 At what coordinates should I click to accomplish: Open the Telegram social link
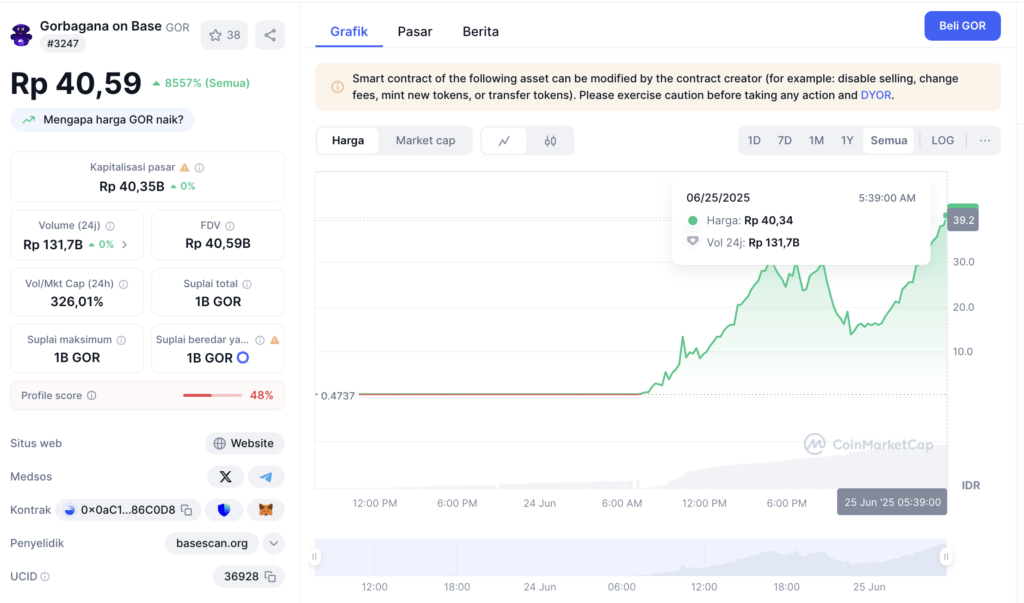coord(266,477)
